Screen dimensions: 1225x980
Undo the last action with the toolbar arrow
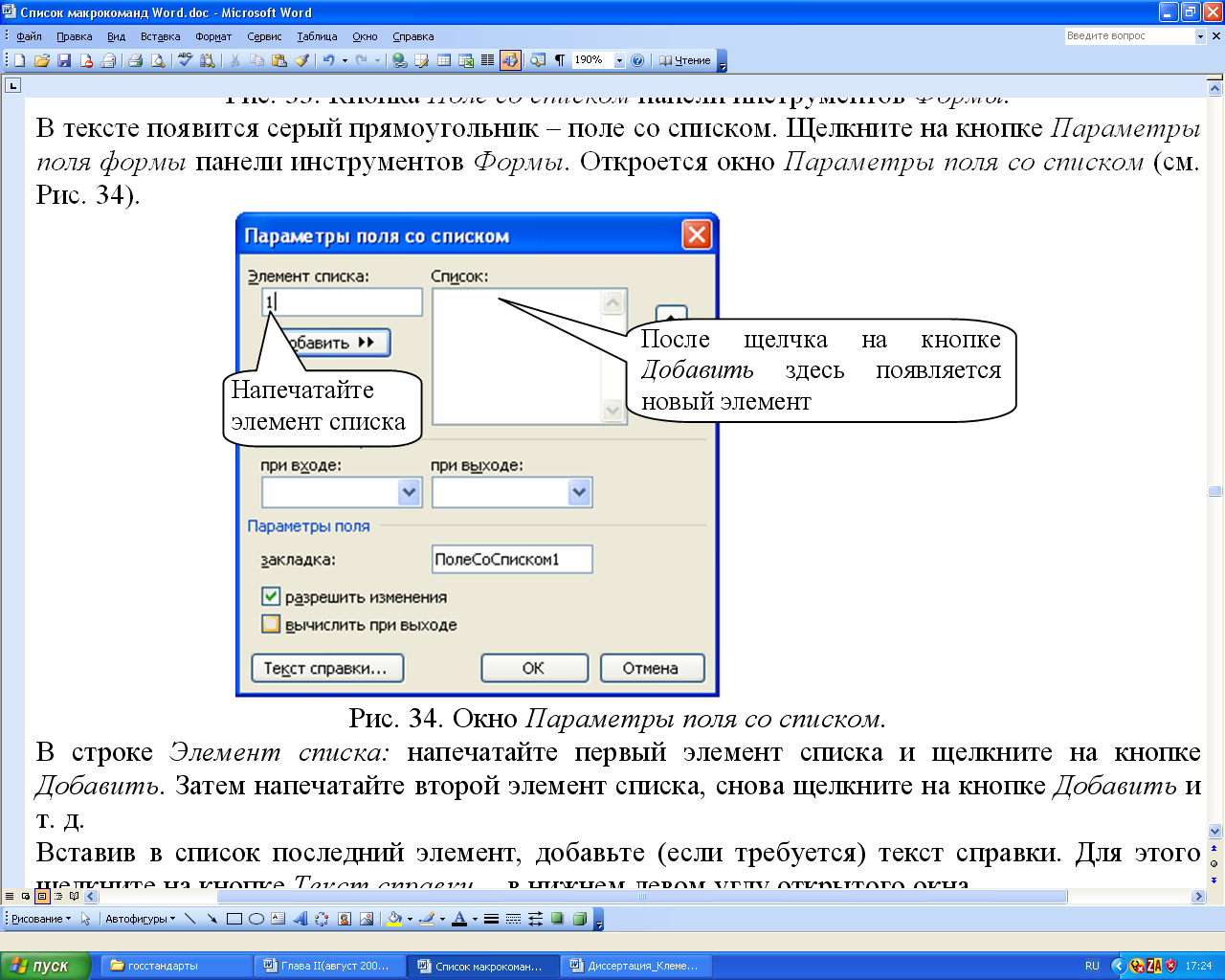point(328,60)
